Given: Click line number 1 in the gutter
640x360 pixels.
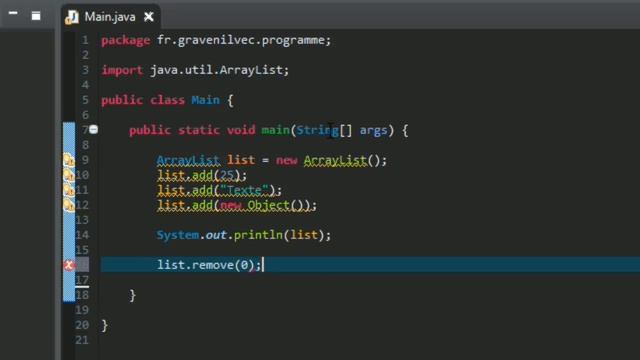Looking at the screenshot, I should tap(85, 40).
